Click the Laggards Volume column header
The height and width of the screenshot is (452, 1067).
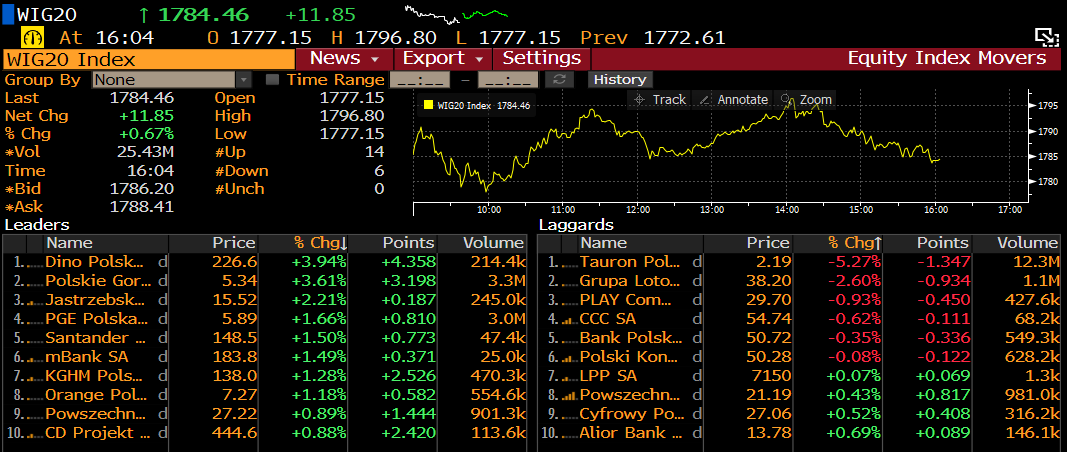coord(1016,243)
